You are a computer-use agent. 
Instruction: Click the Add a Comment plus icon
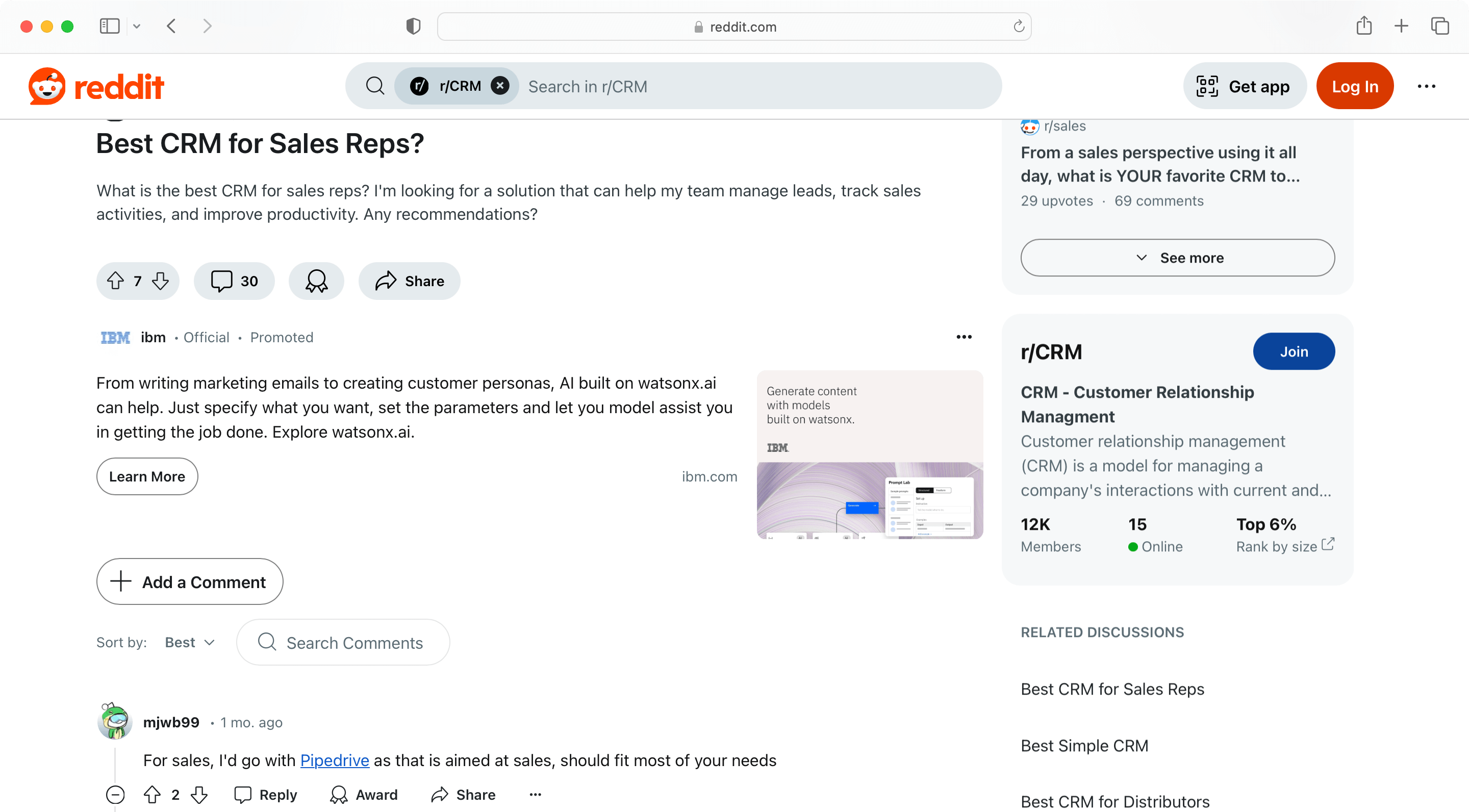(x=120, y=581)
